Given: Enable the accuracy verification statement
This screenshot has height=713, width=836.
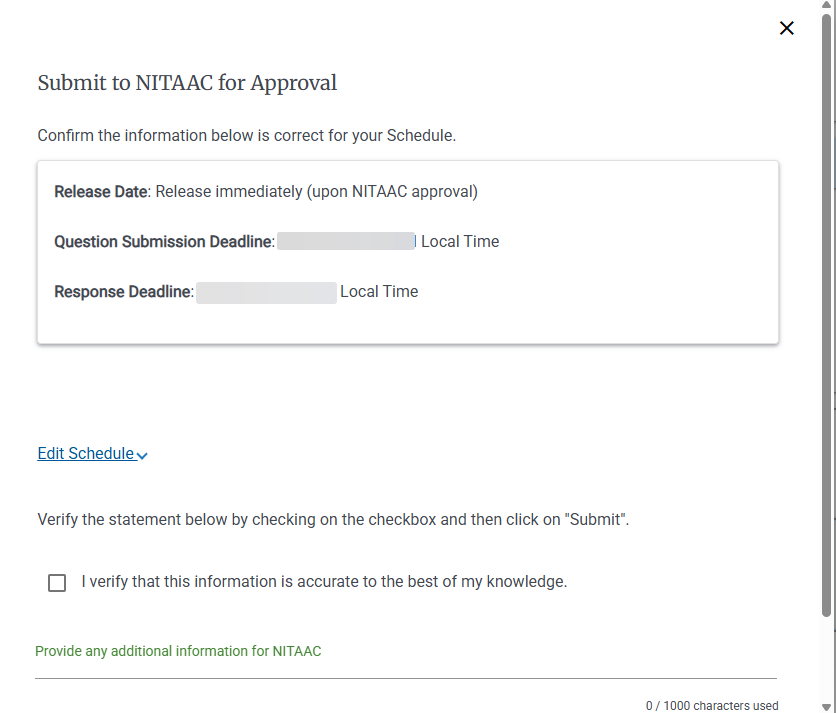Looking at the screenshot, I should (57, 582).
